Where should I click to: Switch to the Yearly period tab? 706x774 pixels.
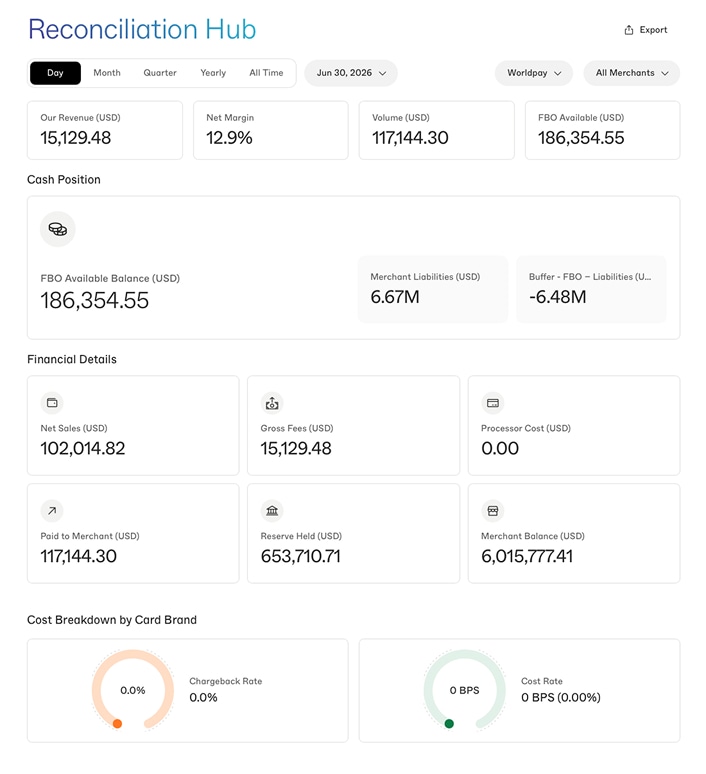click(x=213, y=73)
